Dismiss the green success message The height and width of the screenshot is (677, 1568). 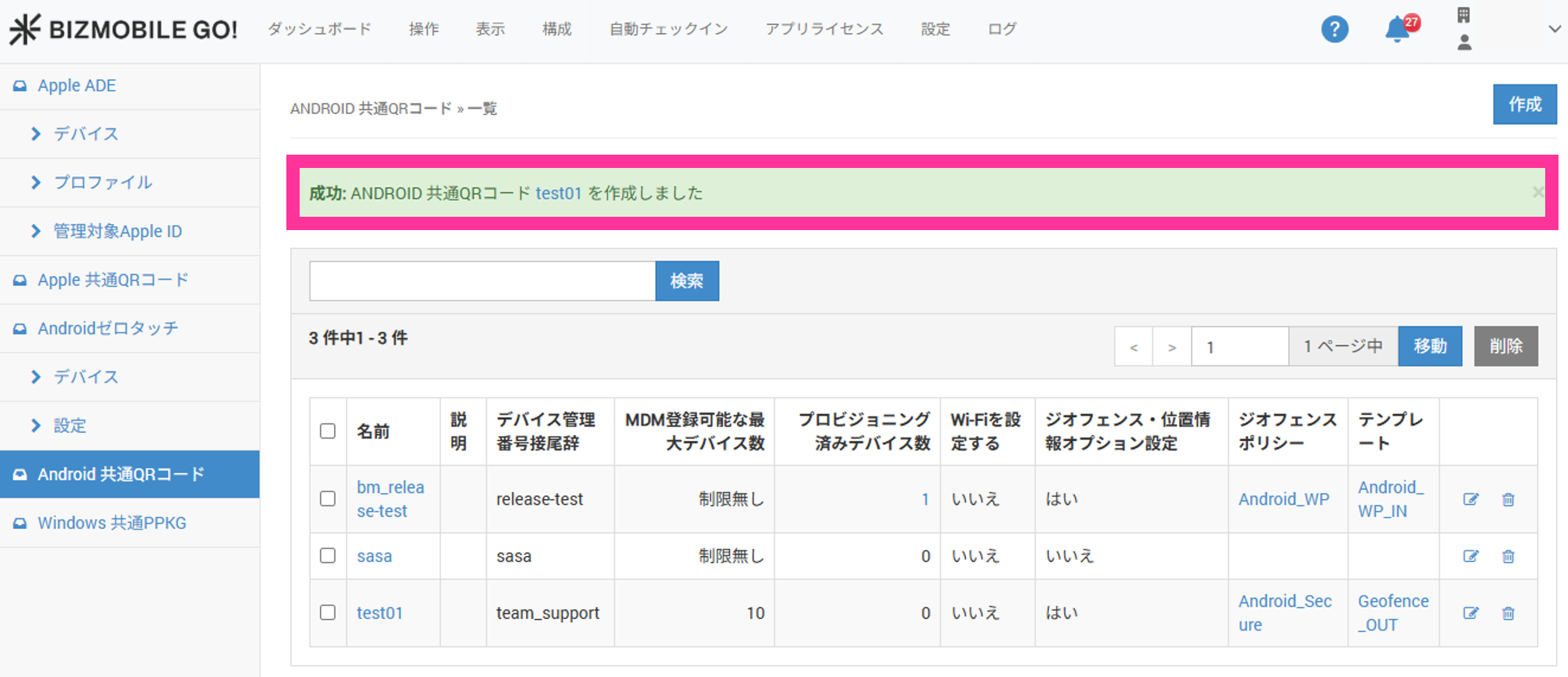[x=1537, y=192]
